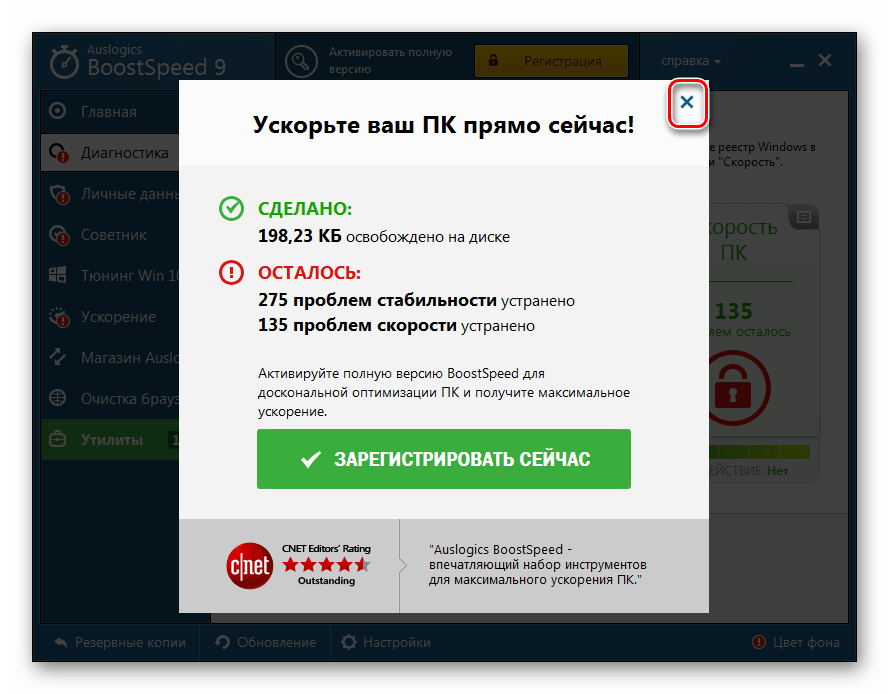Click Цвет фона option
889x694 pixels.
(795, 642)
